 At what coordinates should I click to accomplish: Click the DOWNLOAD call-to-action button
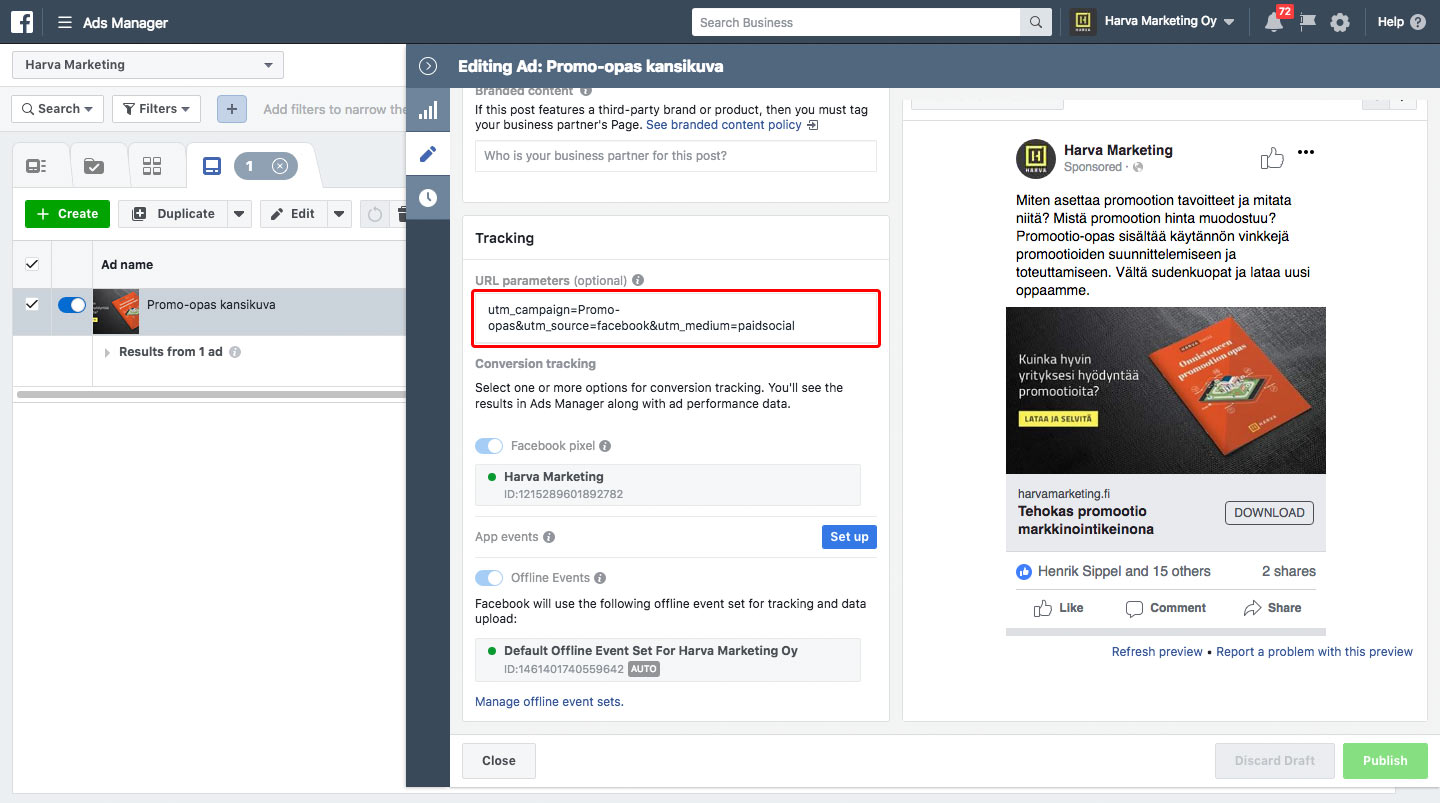[1269, 513]
